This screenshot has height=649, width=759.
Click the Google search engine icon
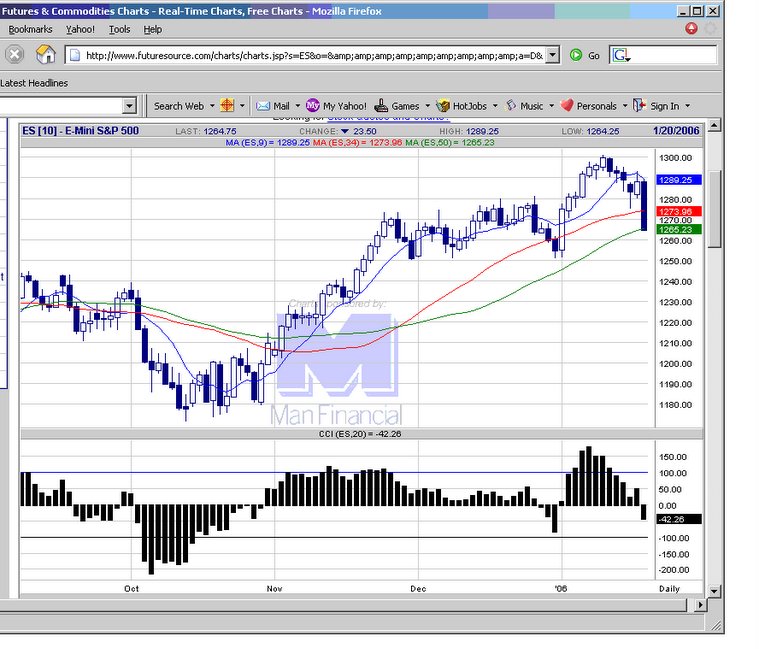point(621,55)
